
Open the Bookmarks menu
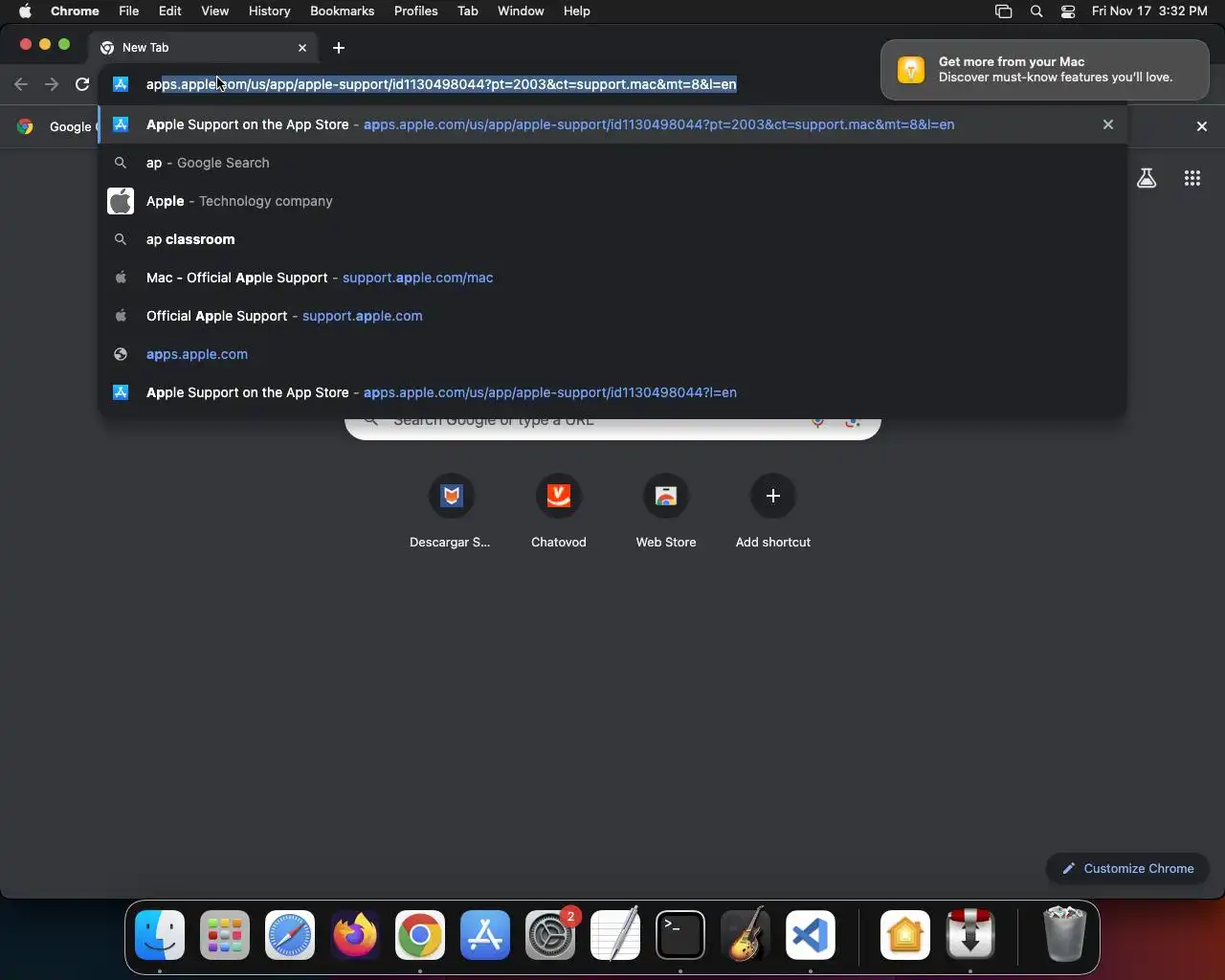[342, 11]
